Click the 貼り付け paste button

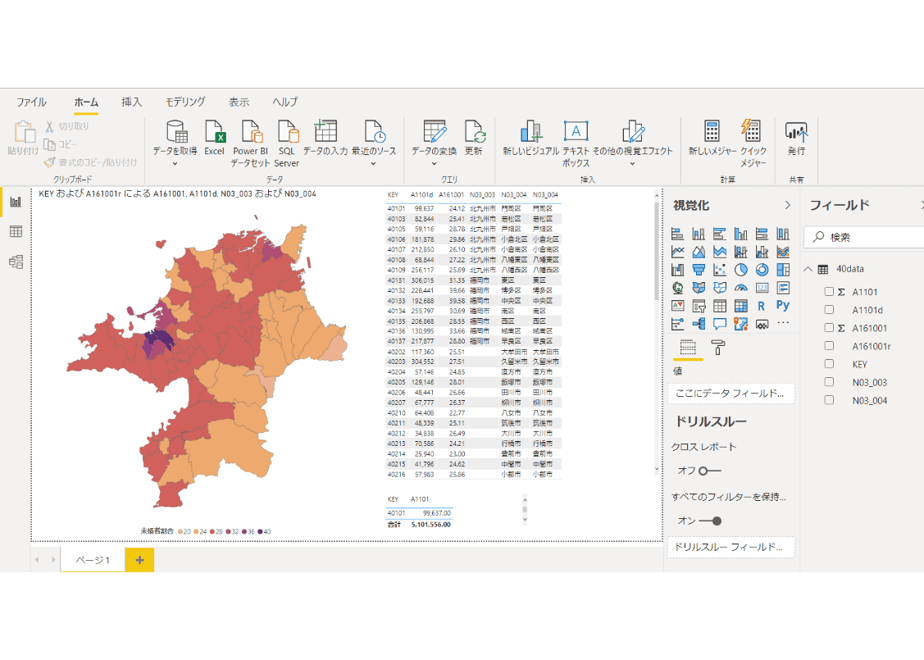(x=24, y=138)
